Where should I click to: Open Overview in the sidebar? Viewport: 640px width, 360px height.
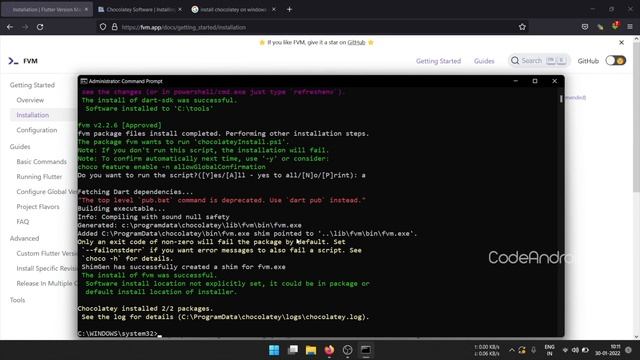tap(30, 100)
